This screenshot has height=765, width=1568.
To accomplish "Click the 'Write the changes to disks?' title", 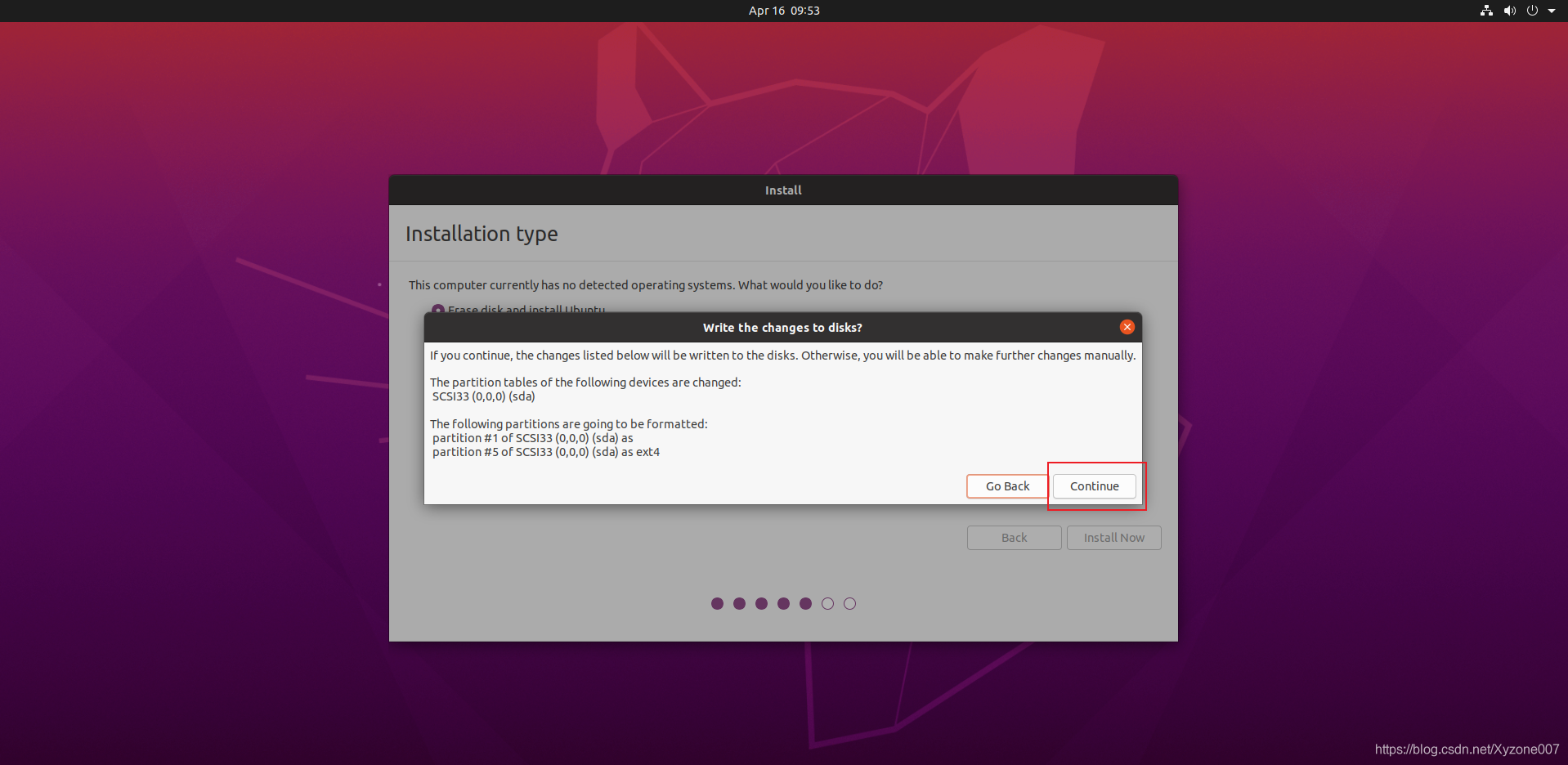I will (782, 327).
